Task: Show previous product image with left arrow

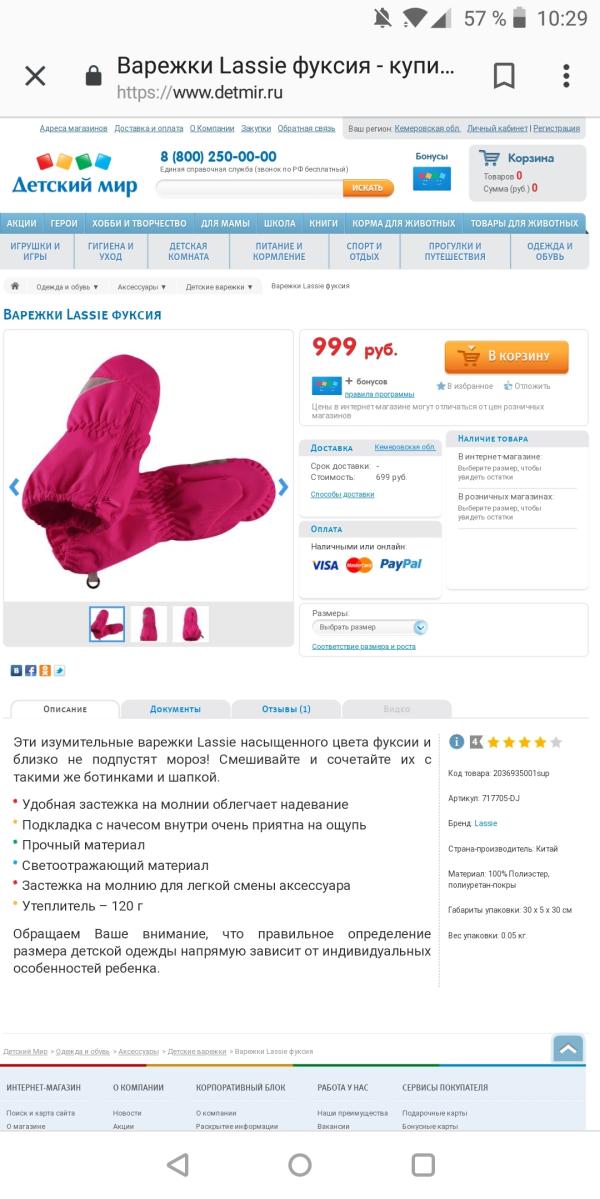Action: point(14,487)
